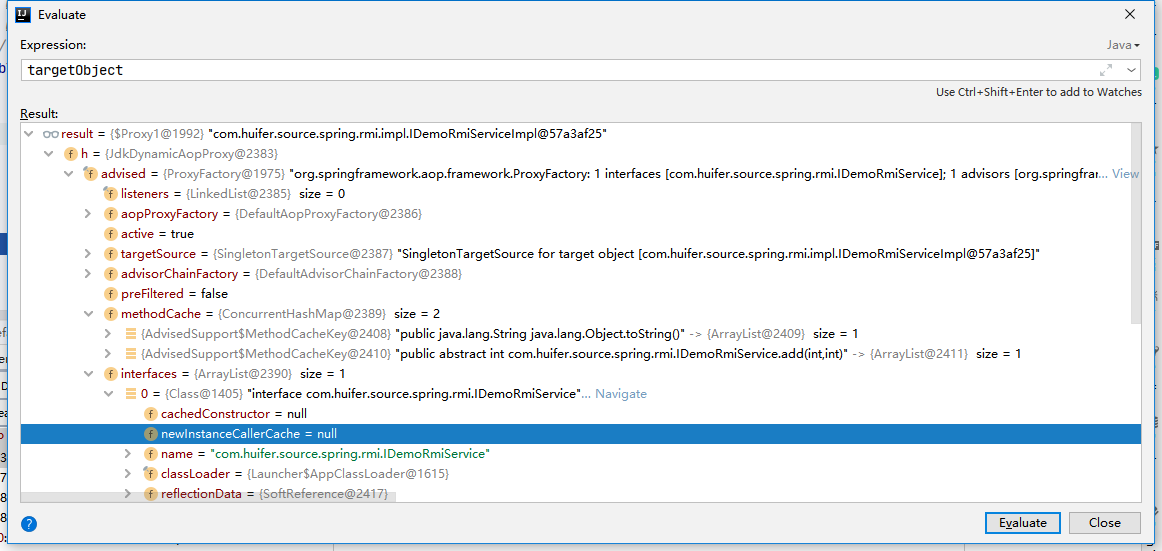
Task: Close the Evaluate dialog with X
Action: pos(1130,14)
